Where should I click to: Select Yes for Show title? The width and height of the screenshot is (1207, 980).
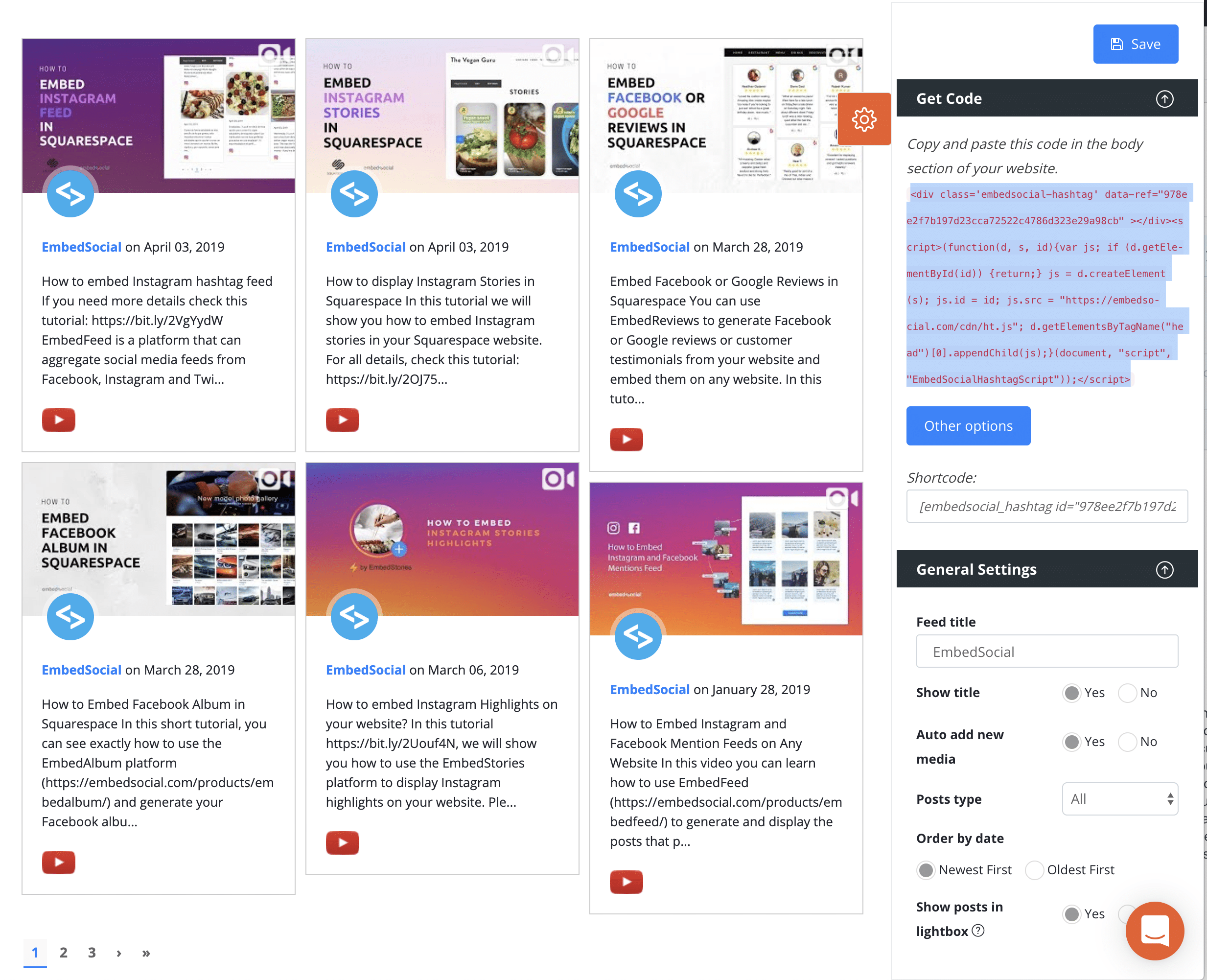point(1071,693)
